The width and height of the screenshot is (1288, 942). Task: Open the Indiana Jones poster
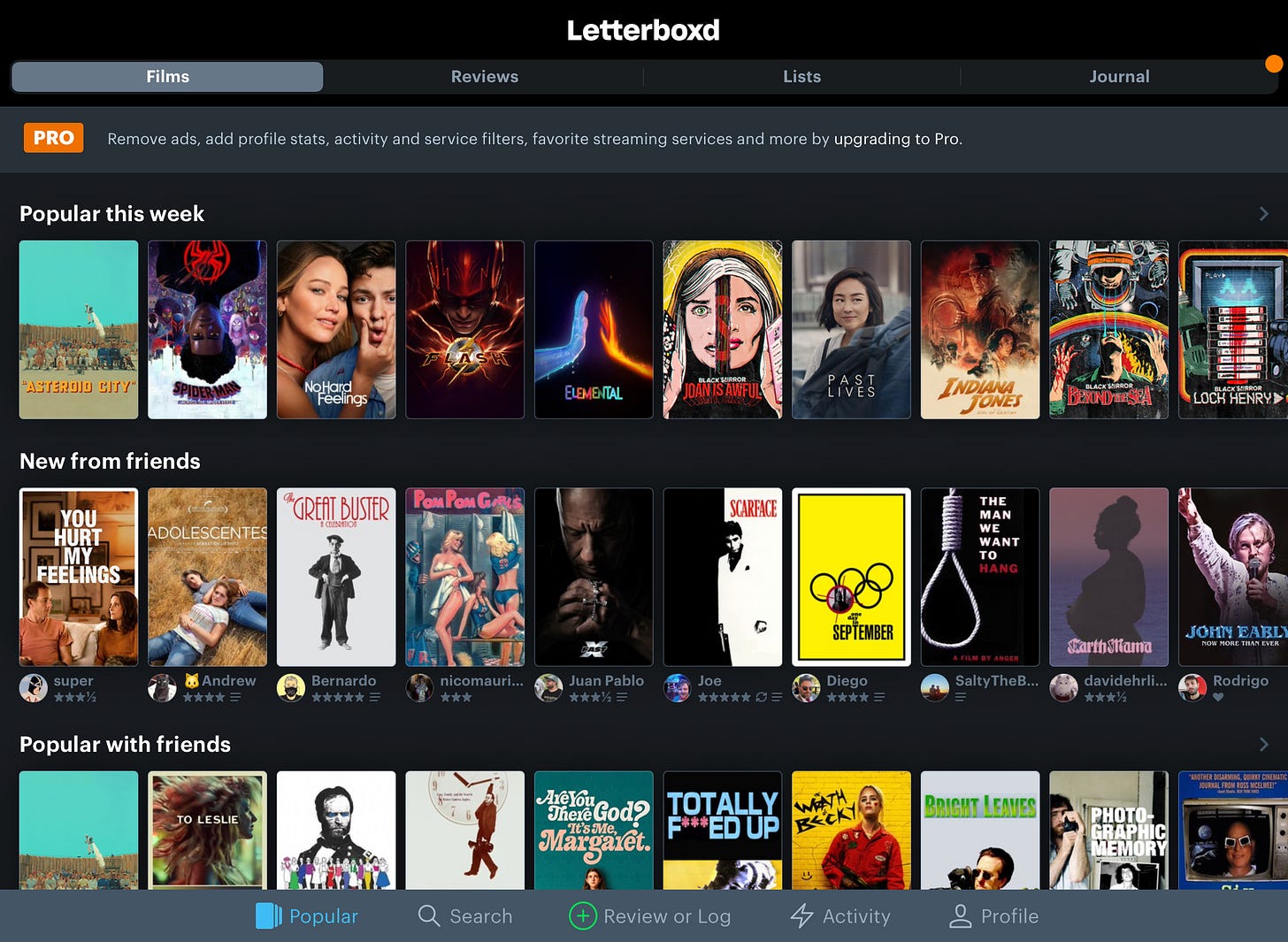point(980,330)
